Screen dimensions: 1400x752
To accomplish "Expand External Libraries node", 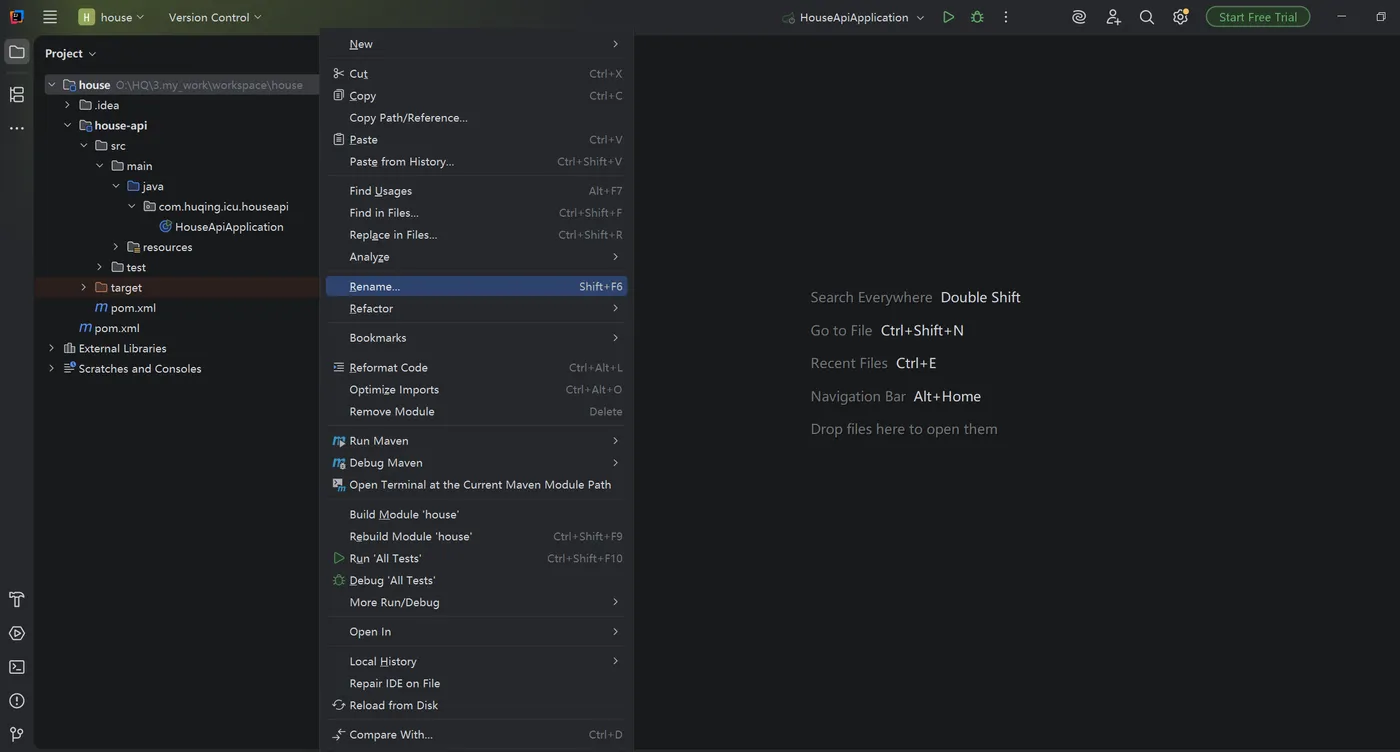I will click(x=52, y=348).
